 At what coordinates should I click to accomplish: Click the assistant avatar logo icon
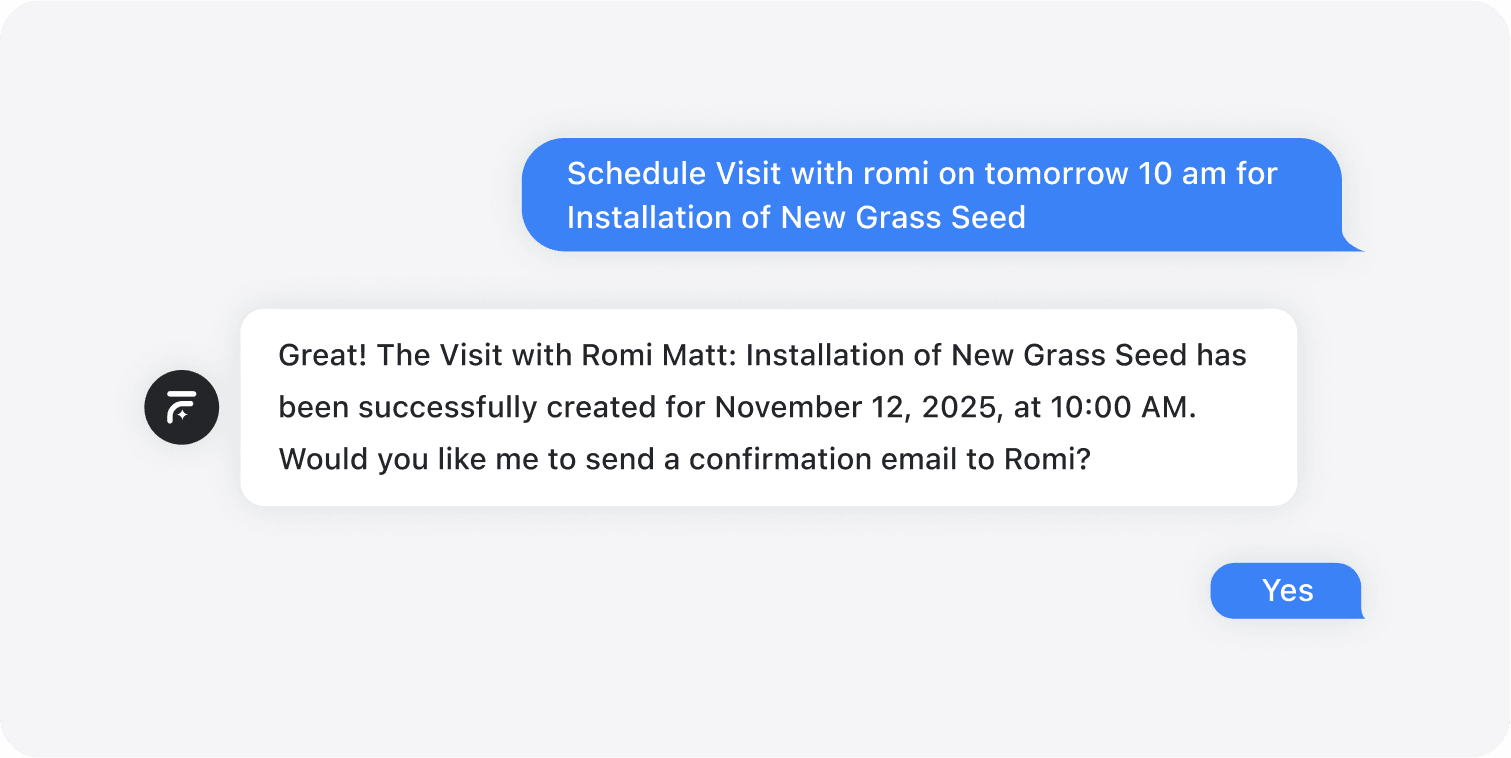click(181, 407)
